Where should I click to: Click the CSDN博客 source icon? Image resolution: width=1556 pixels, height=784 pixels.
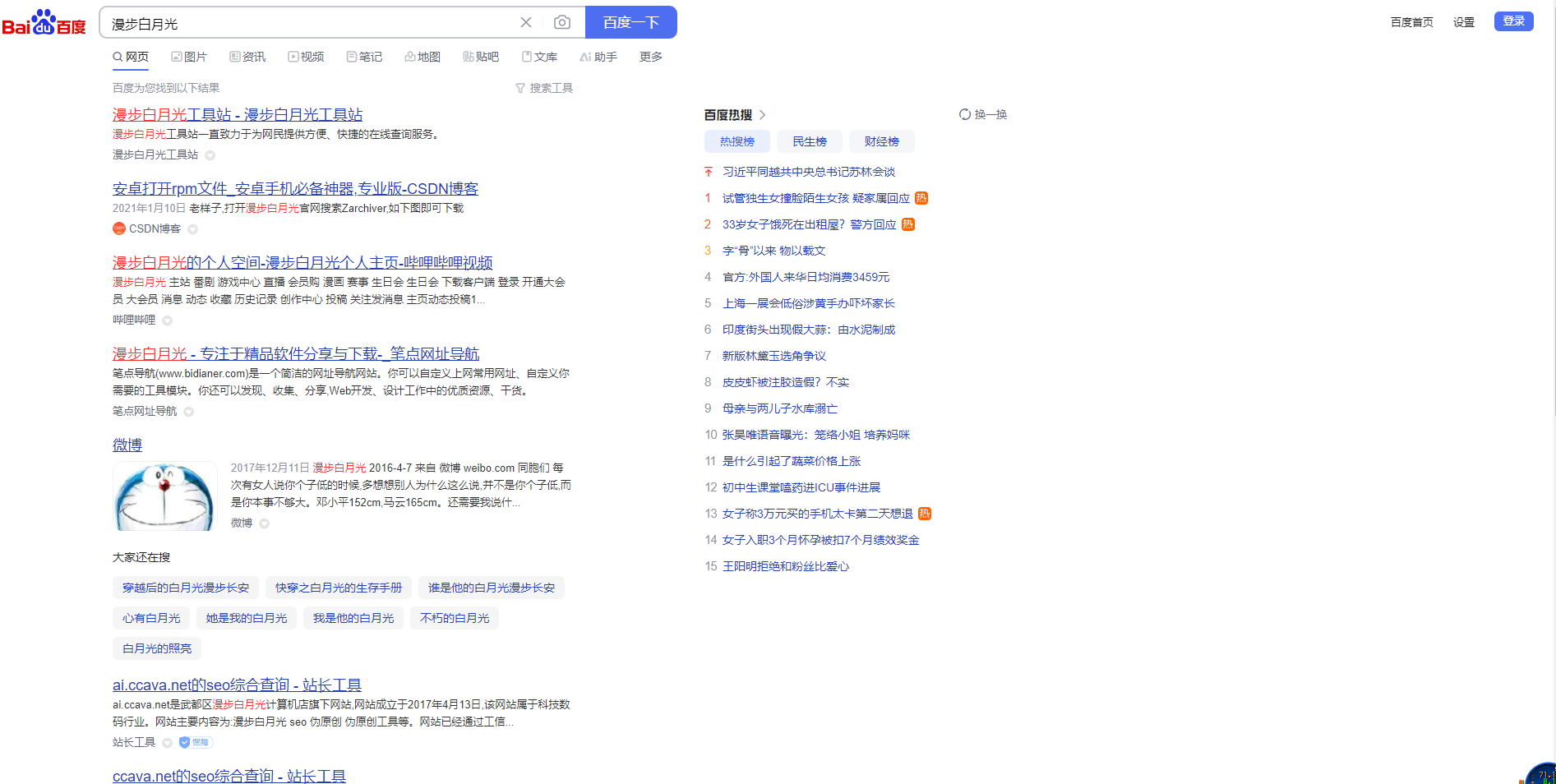click(119, 228)
